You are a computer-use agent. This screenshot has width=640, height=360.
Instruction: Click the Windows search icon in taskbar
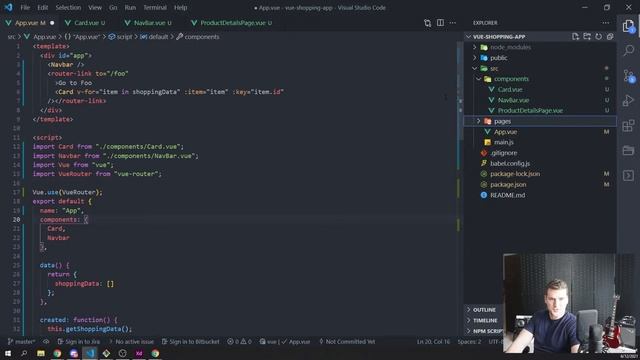click(x=24, y=353)
